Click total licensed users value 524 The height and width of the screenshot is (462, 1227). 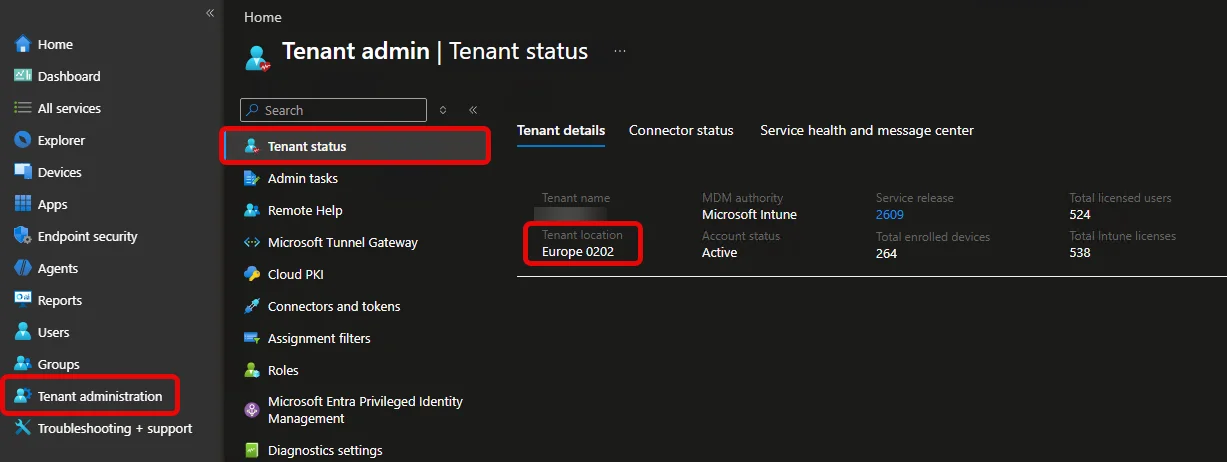click(1080, 214)
